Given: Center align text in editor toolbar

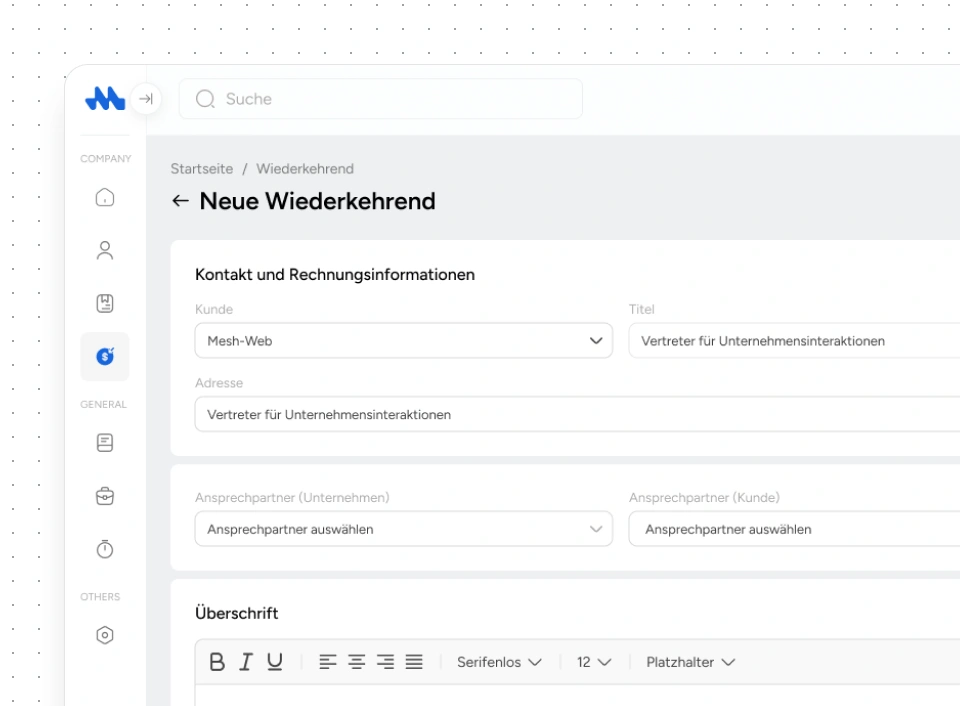Looking at the screenshot, I should coord(357,662).
